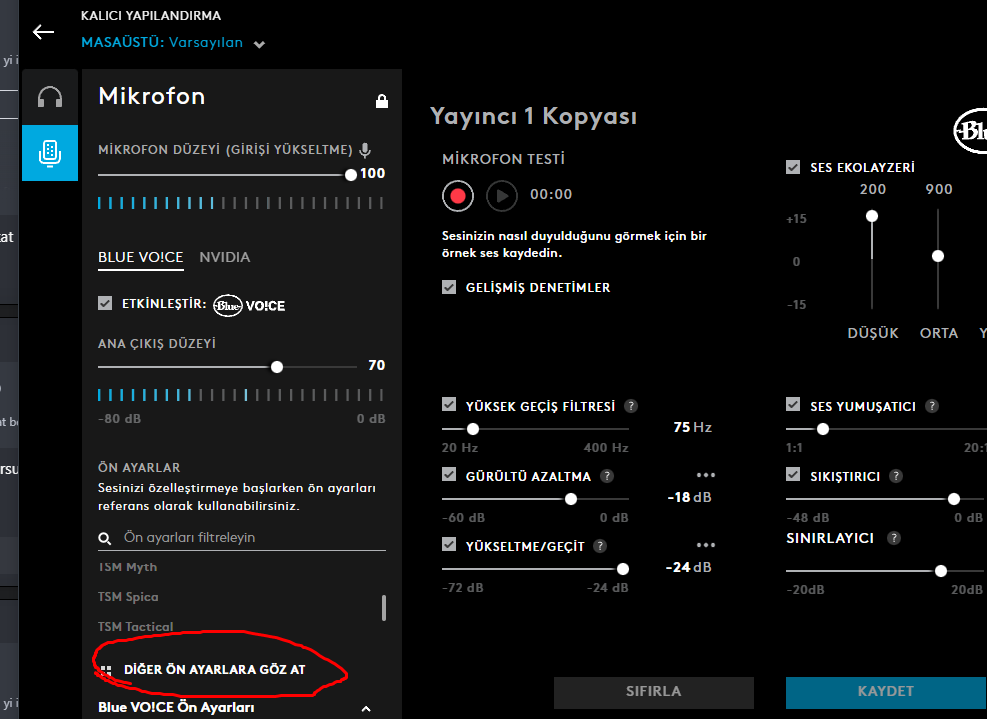Image resolution: width=987 pixels, height=719 pixels.
Task: Click grid icon beside Diğer Ön Ayarlara Göz At
Action: click(x=106, y=670)
